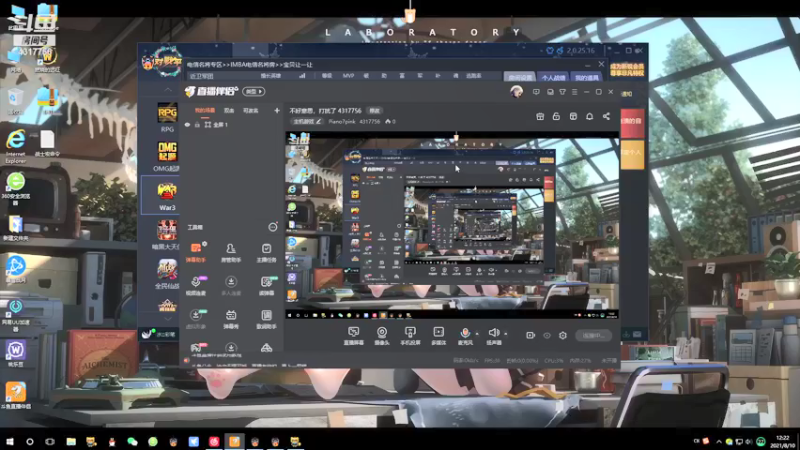
Task: Toggle the lock on the 全屏 1 source
Action: tap(197, 124)
